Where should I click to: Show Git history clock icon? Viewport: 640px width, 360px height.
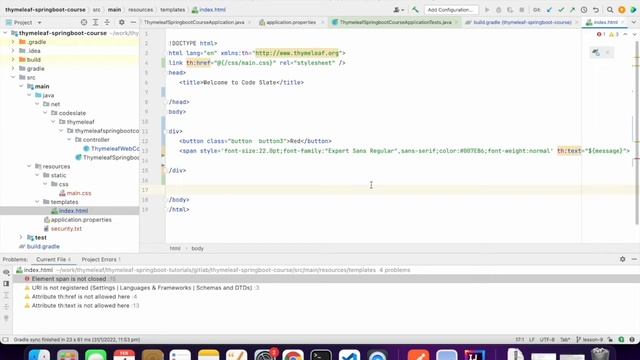(584, 10)
